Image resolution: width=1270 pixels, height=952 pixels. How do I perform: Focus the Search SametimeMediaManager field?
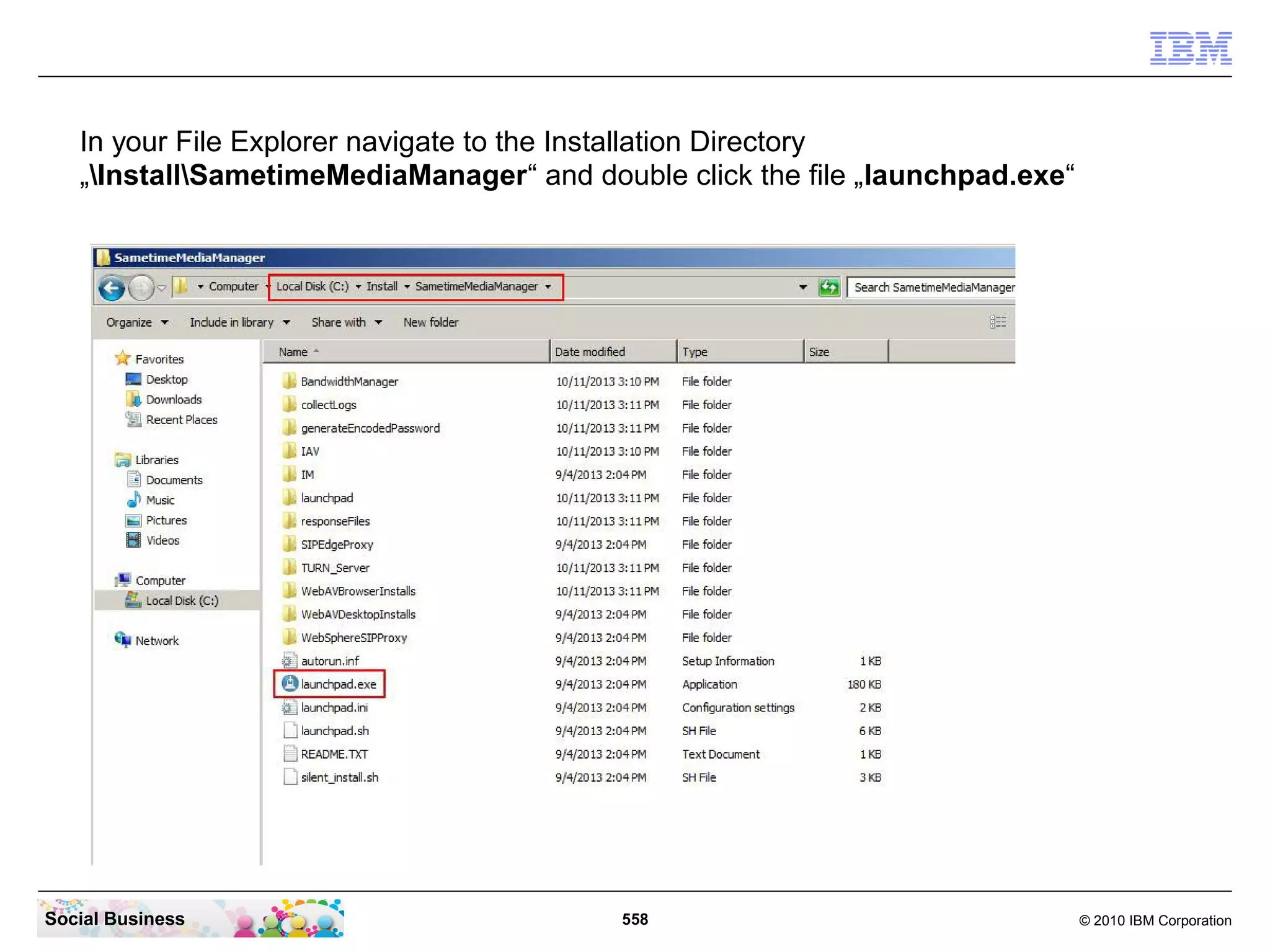[931, 288]
